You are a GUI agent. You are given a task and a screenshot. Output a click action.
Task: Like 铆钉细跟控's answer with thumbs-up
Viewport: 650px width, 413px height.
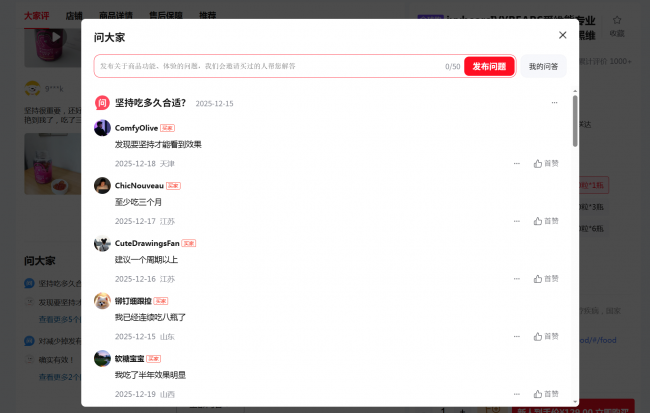click(x=546, y=337)
